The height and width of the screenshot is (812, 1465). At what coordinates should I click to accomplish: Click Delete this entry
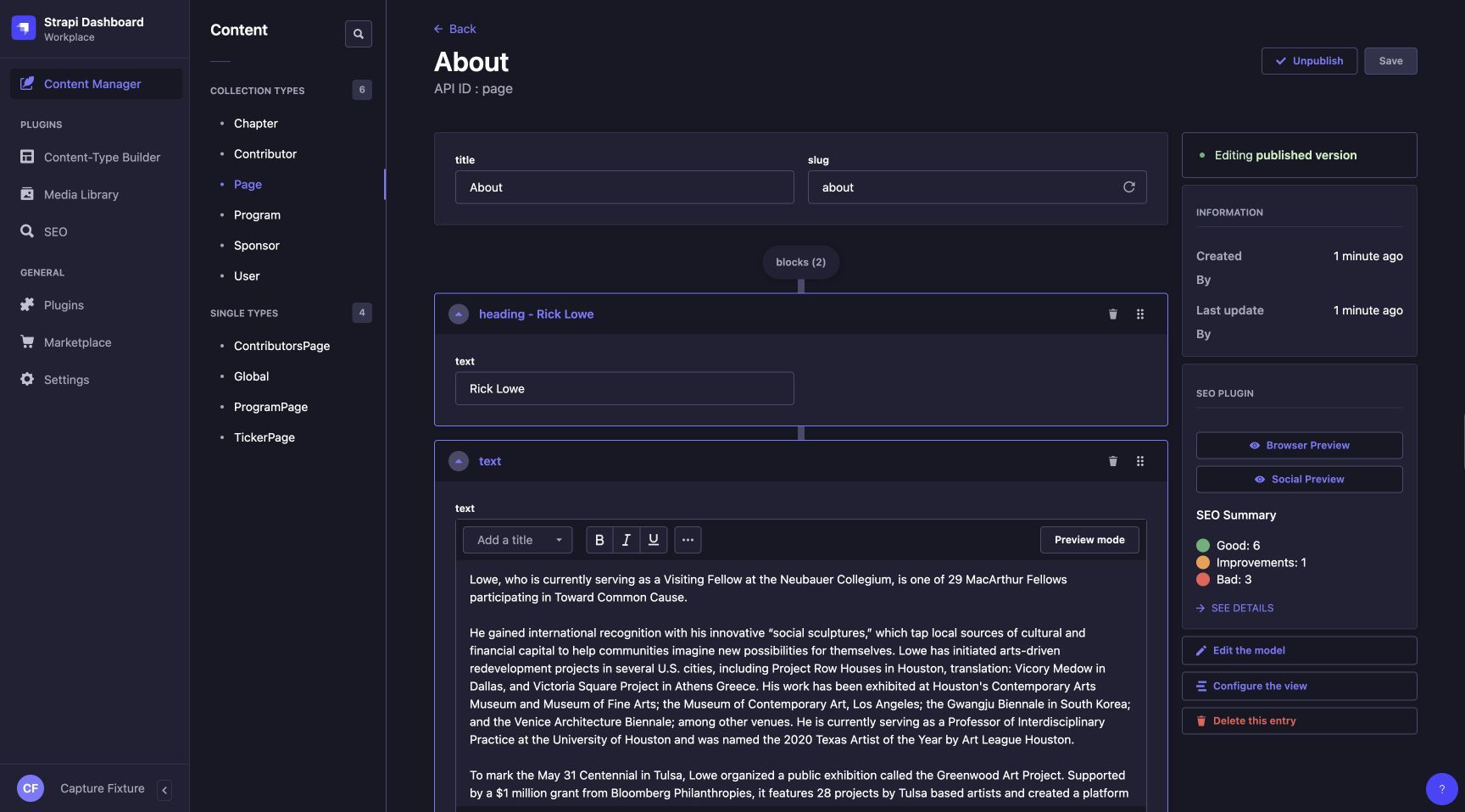(x=1299, y=720)
